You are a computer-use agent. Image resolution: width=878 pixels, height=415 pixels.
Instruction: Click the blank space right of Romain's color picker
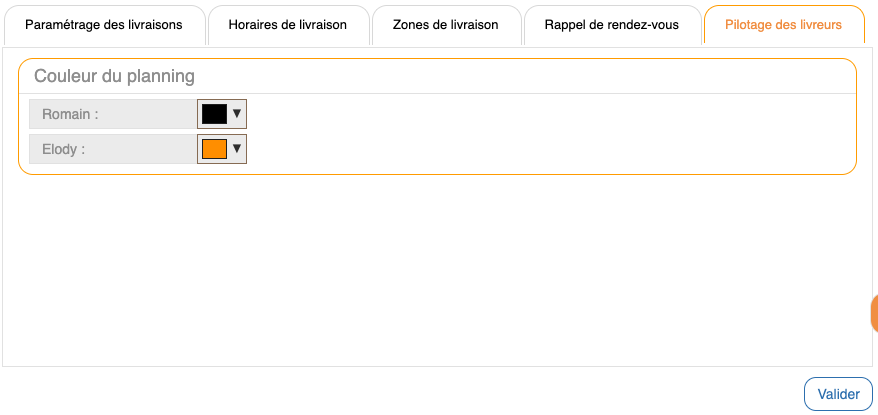click(550, 114)
